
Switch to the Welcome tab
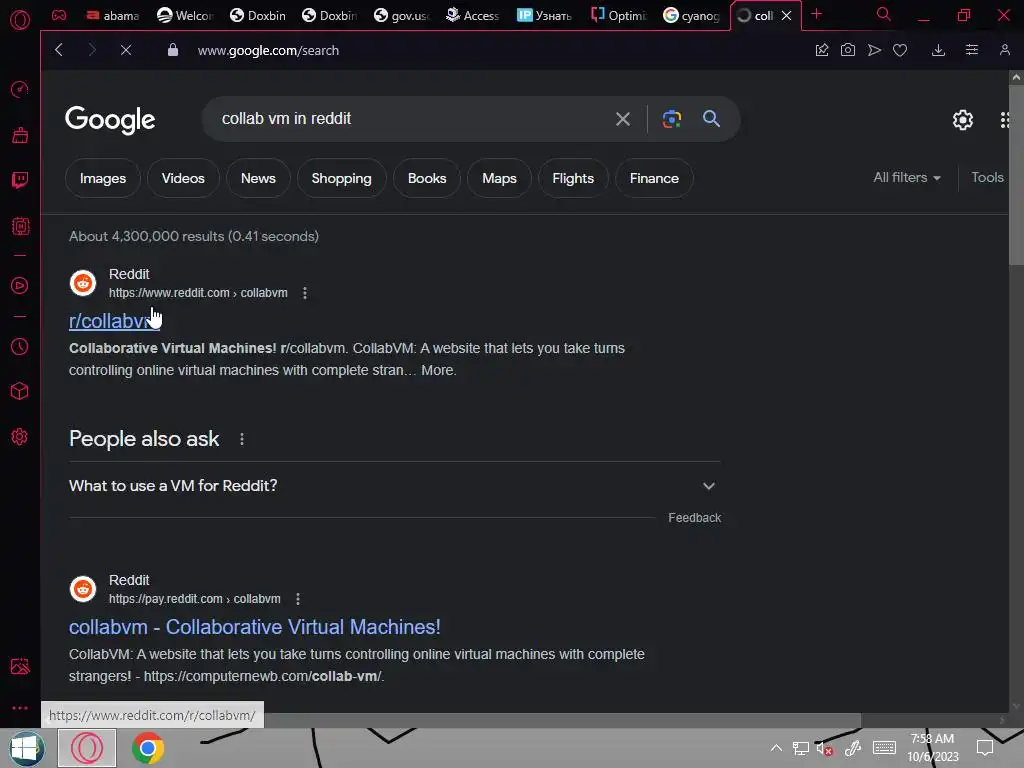click(185, 16)
